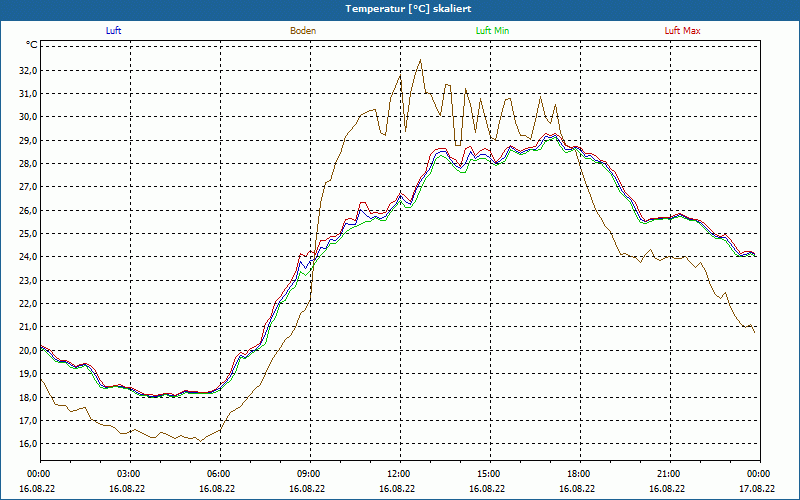Screen dimensions: 800x500
Task: Click the 17.08.22 date label
Action: 758,488
